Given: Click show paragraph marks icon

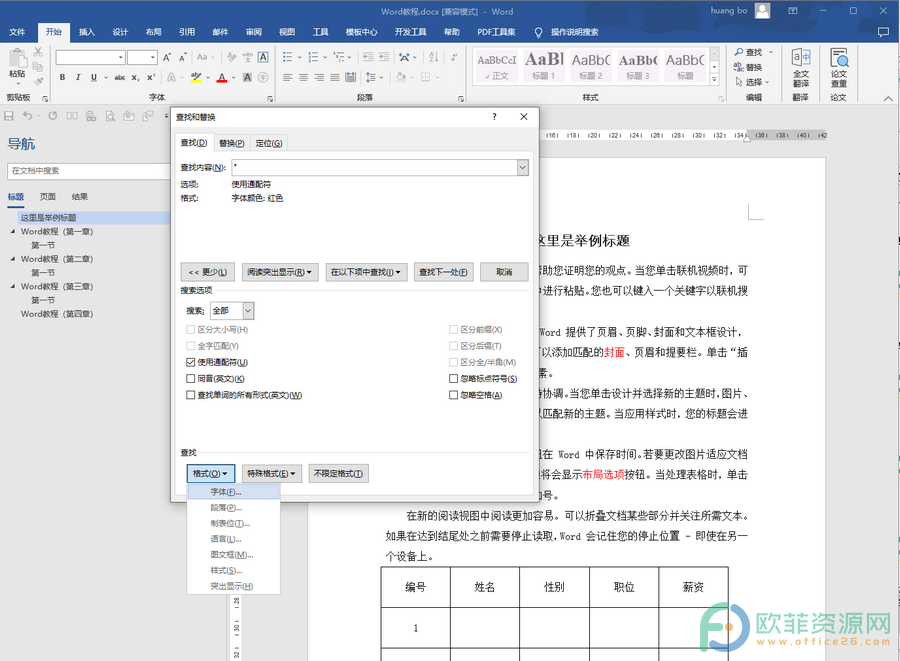Looking at the screenshot, I should point(454,57).
